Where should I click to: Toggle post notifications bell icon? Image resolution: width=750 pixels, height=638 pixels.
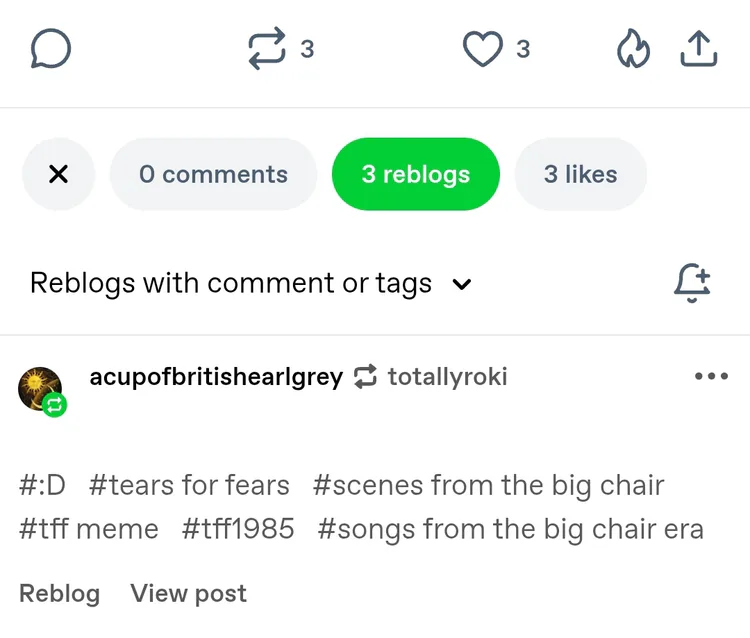pyautogui.click(x=691, y=283)
